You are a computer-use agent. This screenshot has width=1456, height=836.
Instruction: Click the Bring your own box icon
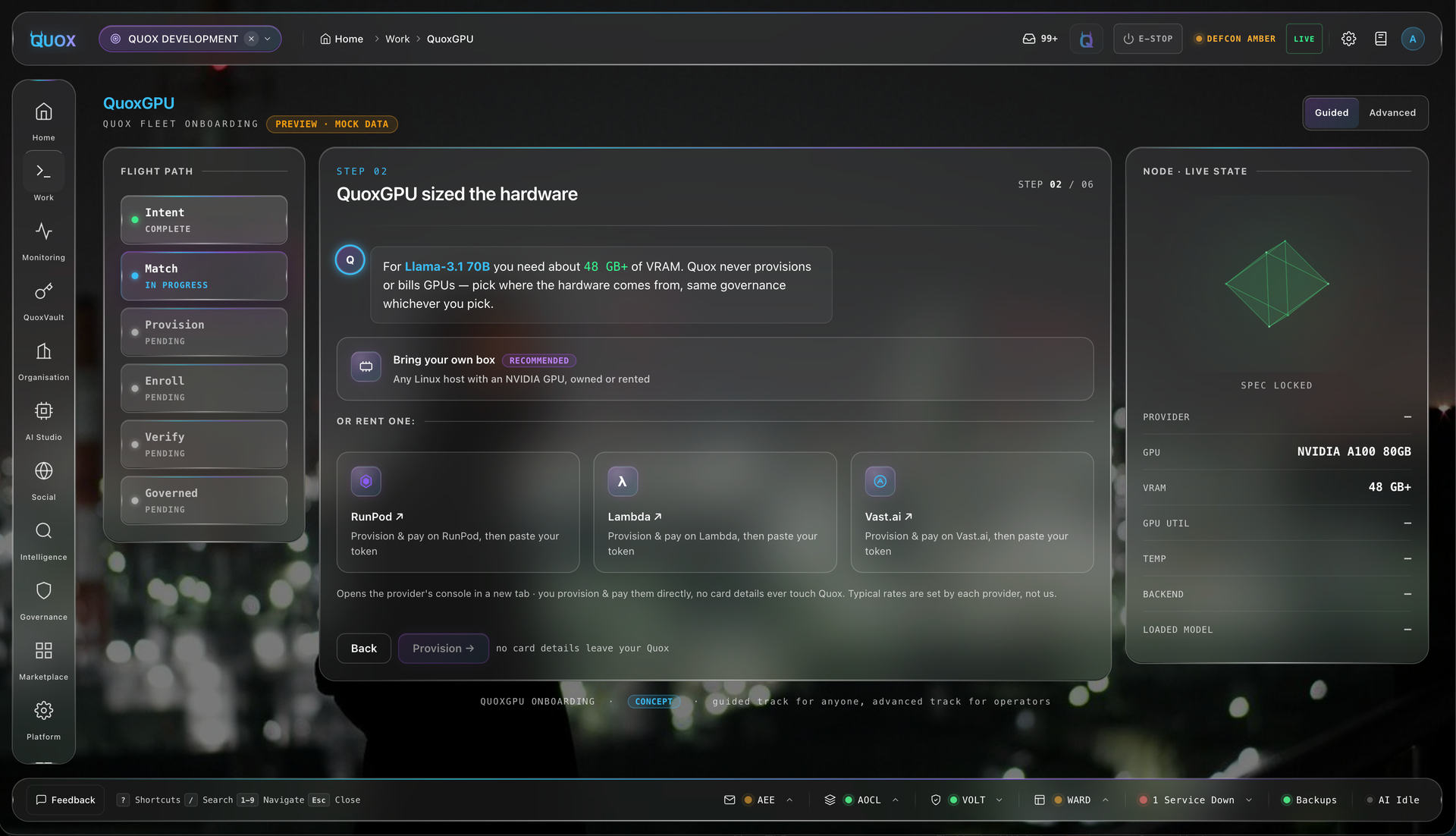click(x=366, y=366)
